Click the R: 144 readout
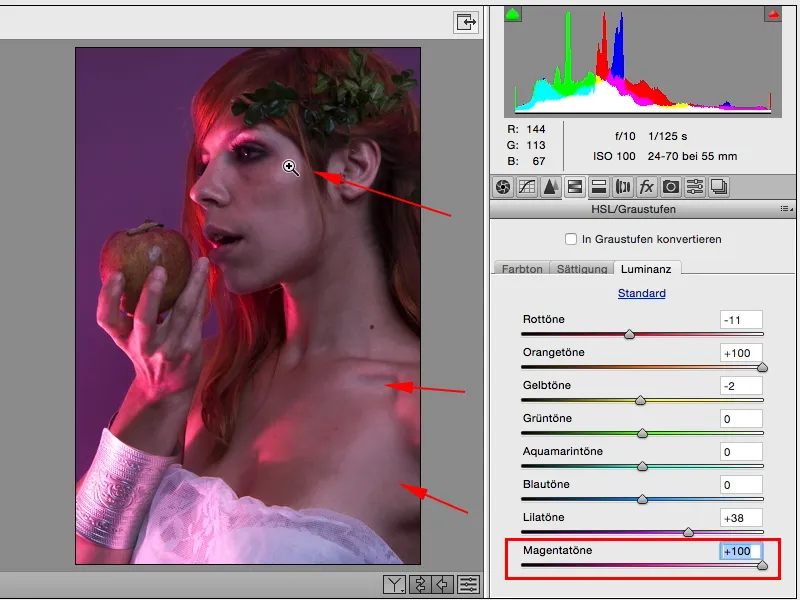 coord(526,129)
